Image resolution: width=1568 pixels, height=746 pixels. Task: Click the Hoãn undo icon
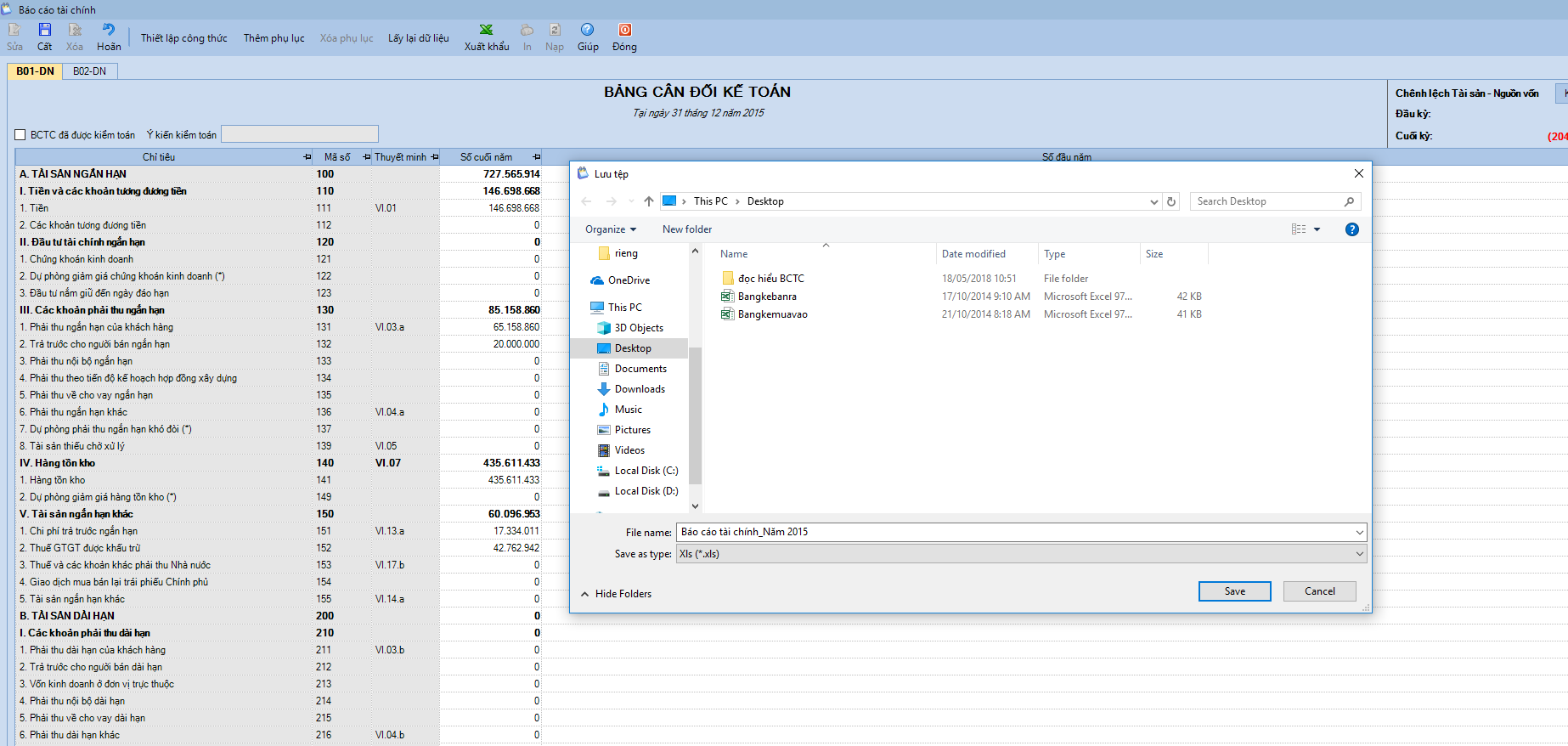(x=109, y=30)
